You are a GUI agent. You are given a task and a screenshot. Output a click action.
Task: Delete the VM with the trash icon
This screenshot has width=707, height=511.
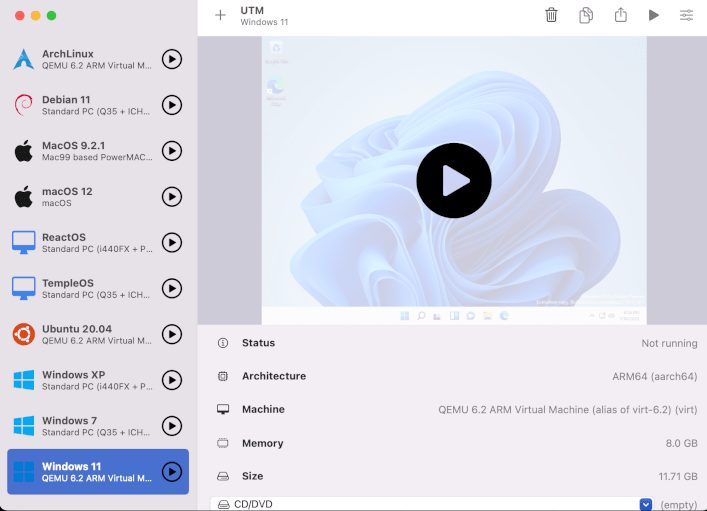click(551, 15)
